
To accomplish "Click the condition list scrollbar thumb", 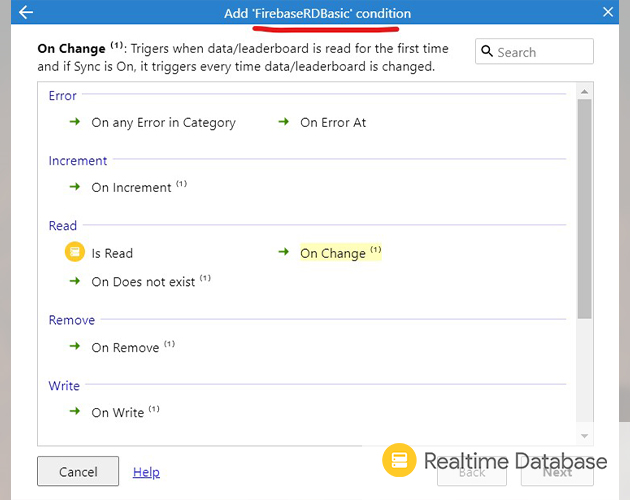I will click(584, 210).
